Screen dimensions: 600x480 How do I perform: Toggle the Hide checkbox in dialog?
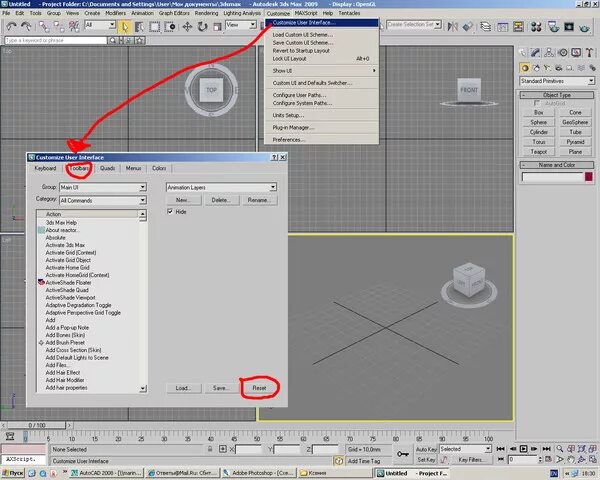click(x=170, y=211)
